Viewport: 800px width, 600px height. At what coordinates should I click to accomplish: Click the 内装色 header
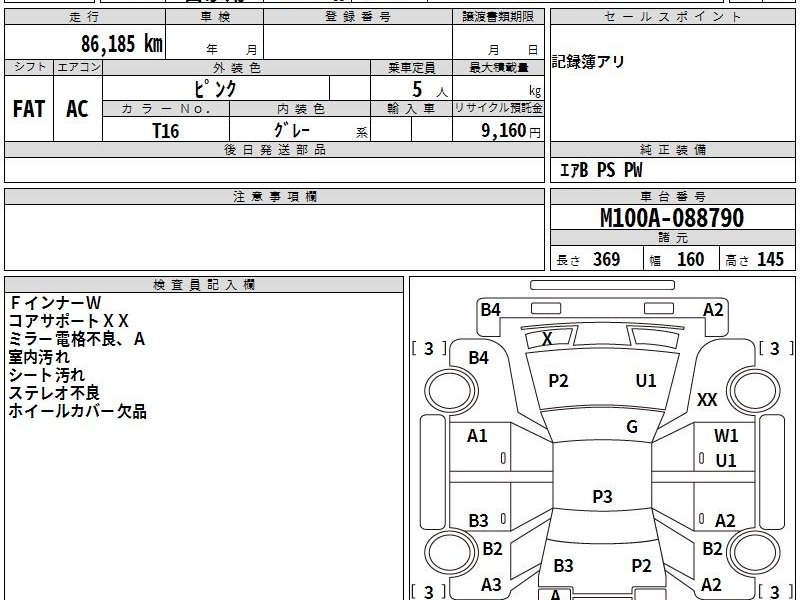click(300, 109)
